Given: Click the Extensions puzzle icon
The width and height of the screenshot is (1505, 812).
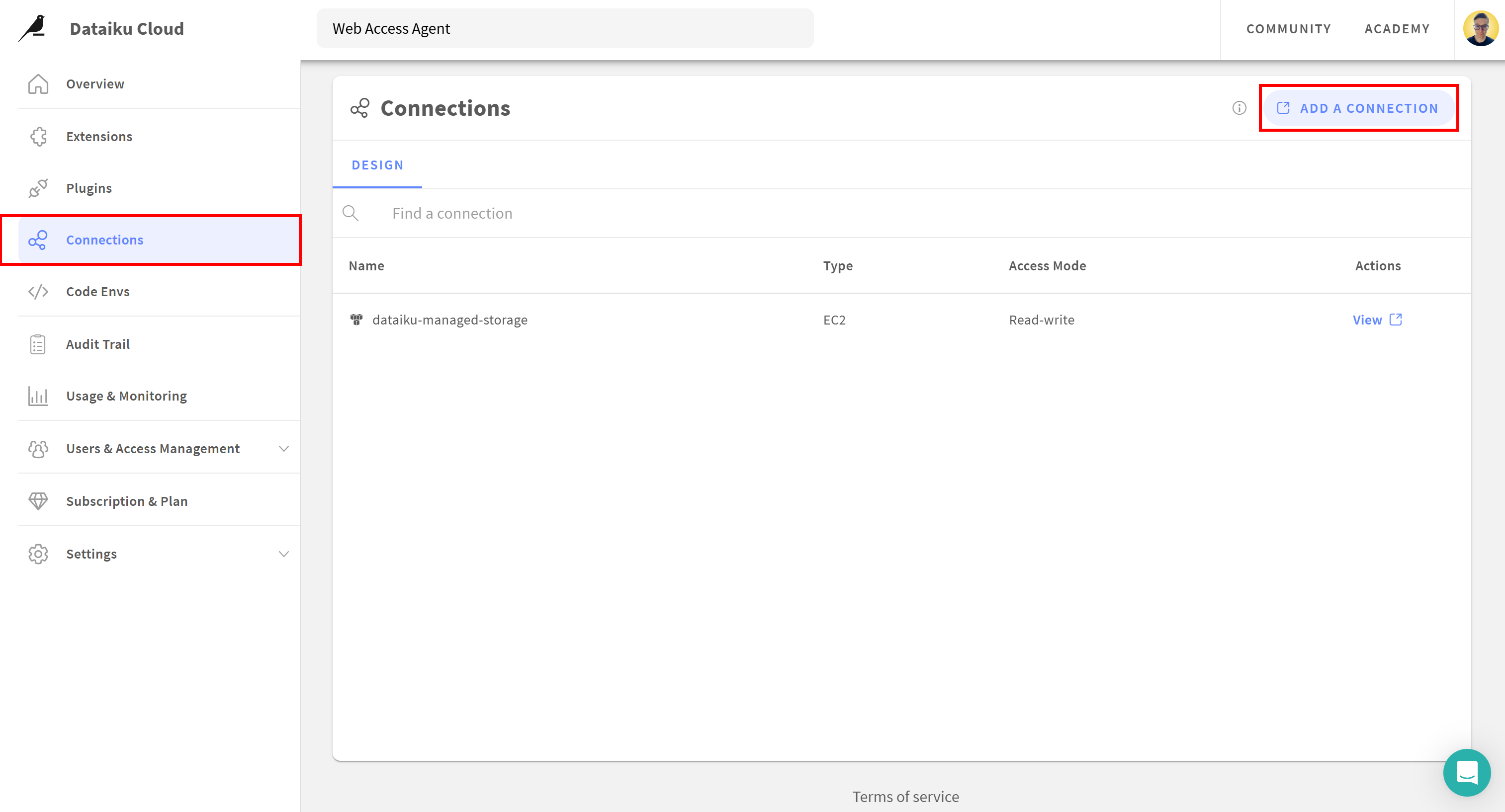Looking at the screenshot, I should [38, 136].
